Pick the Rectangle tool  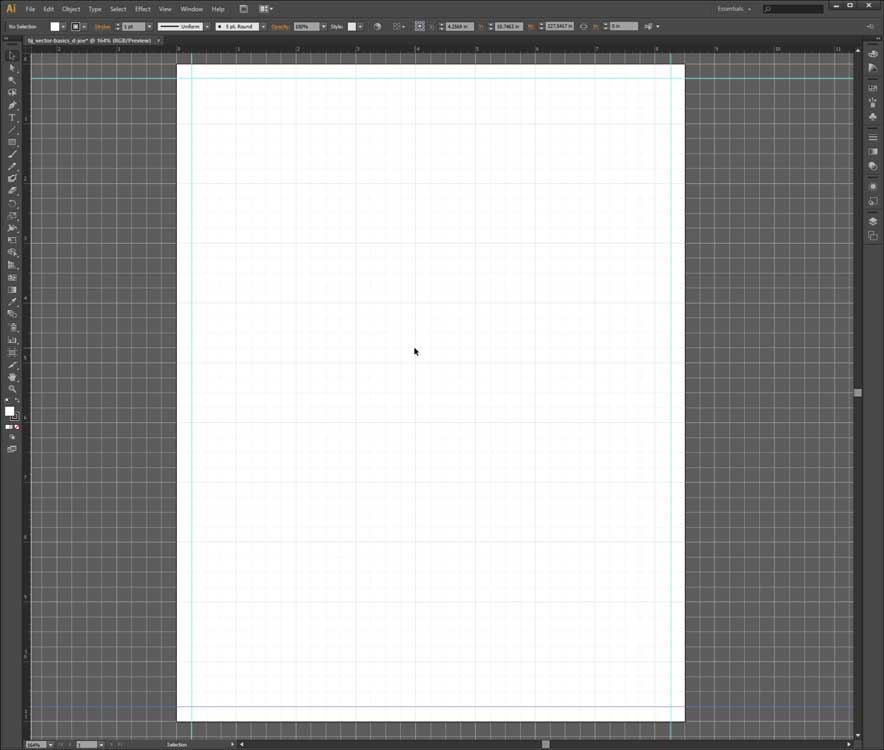point(12,142)
